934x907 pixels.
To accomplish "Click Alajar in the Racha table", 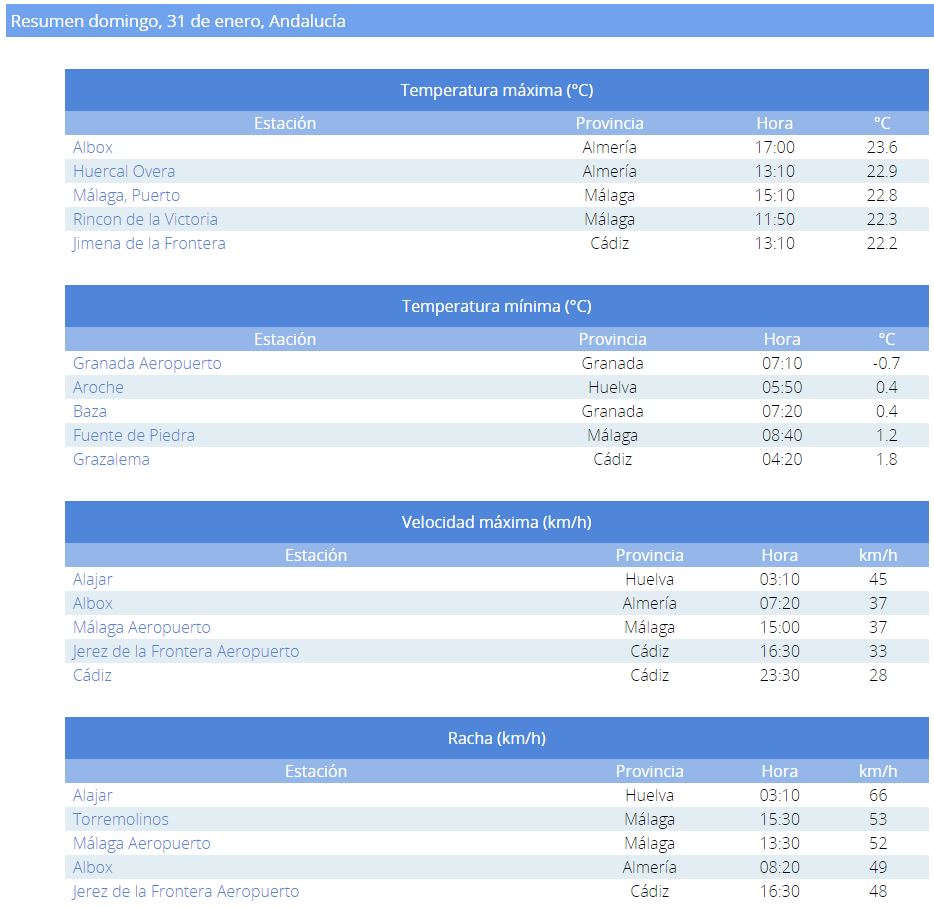I will click(x=93, y=795).
